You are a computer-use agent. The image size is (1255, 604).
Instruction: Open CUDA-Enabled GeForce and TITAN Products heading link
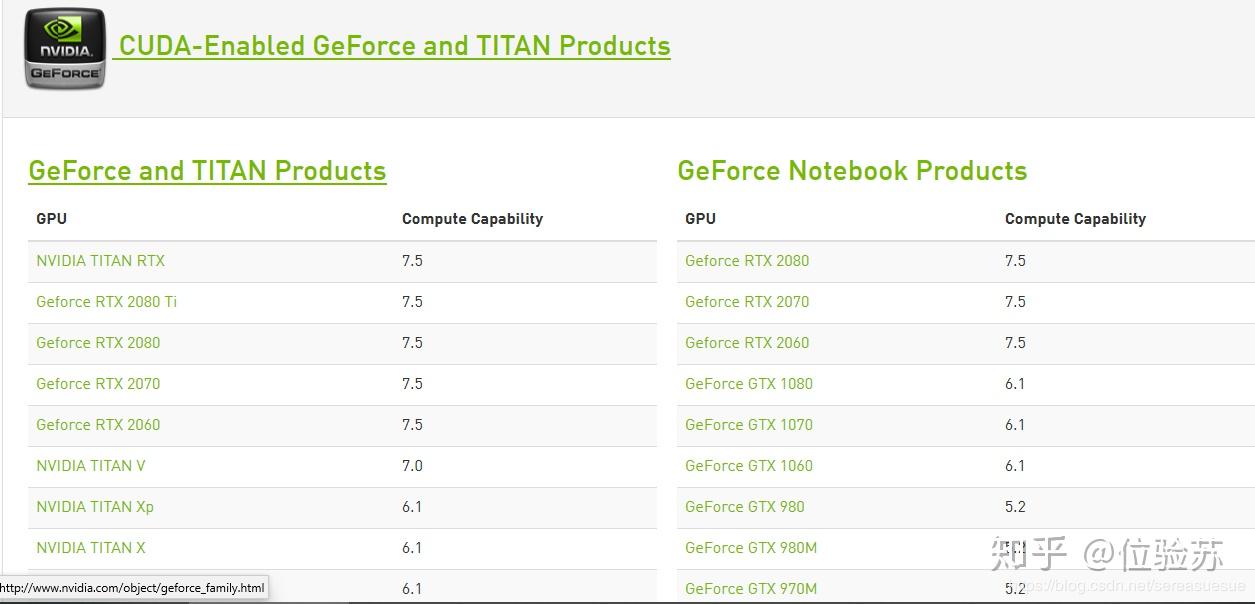click(394, 46)
